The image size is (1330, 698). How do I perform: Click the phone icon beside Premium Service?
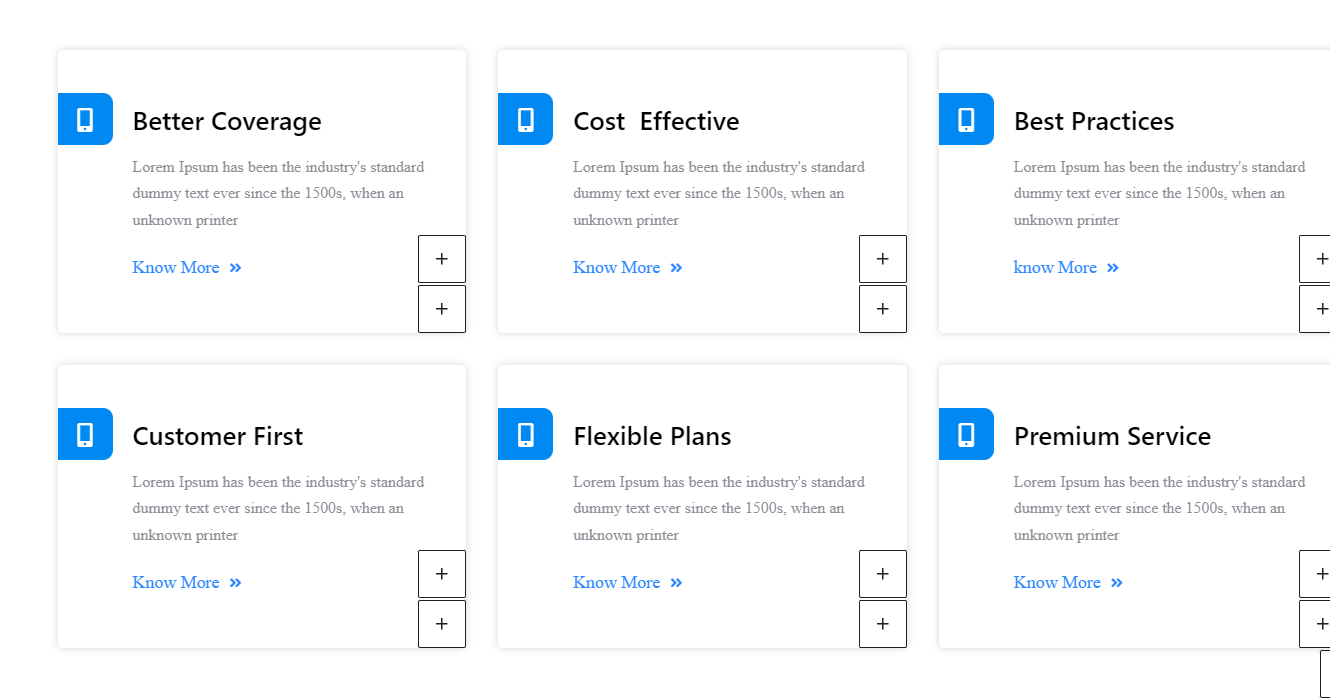pos(966,435)
